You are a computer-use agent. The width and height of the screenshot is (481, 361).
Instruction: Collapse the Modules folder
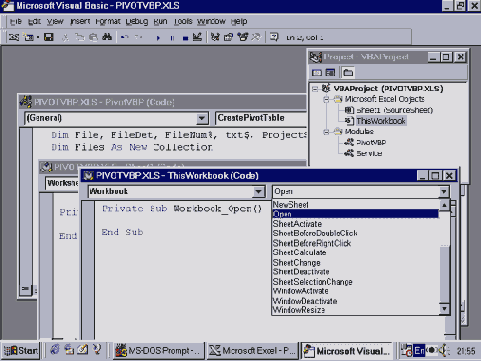point(326,132)
